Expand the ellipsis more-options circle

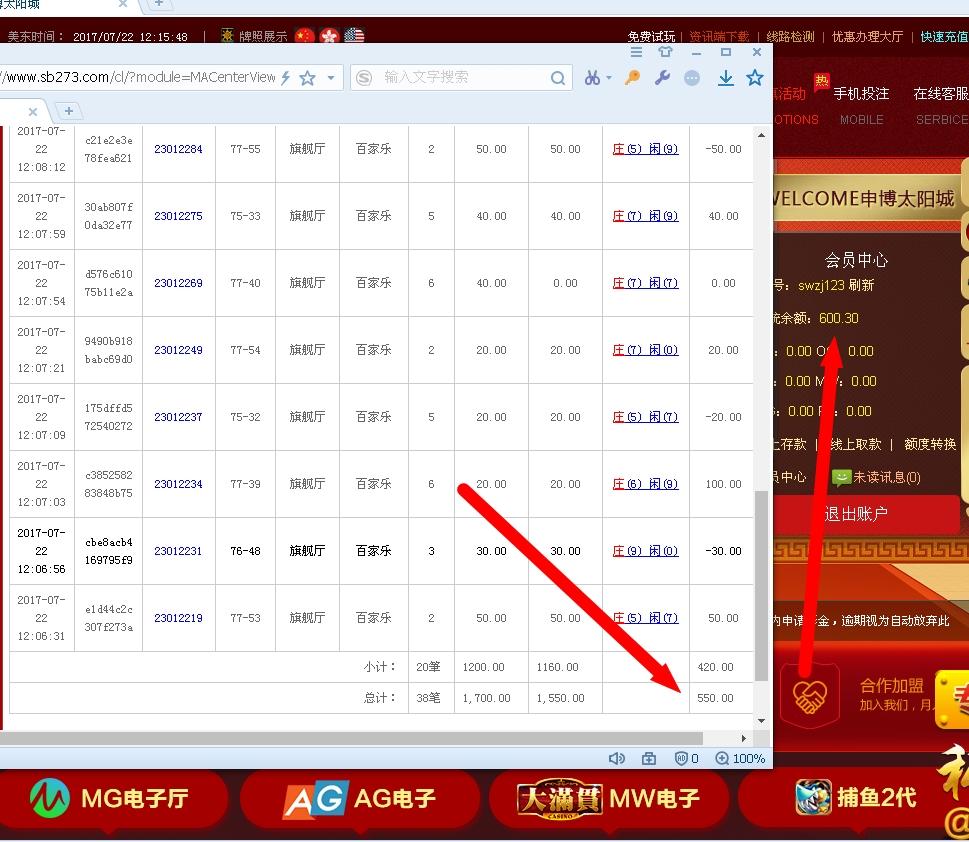(x=692, y=77)
